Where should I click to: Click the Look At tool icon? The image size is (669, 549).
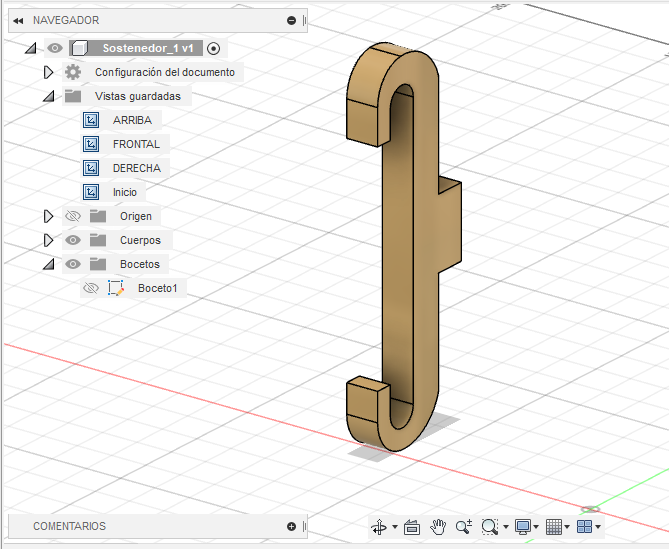(412, 527)
